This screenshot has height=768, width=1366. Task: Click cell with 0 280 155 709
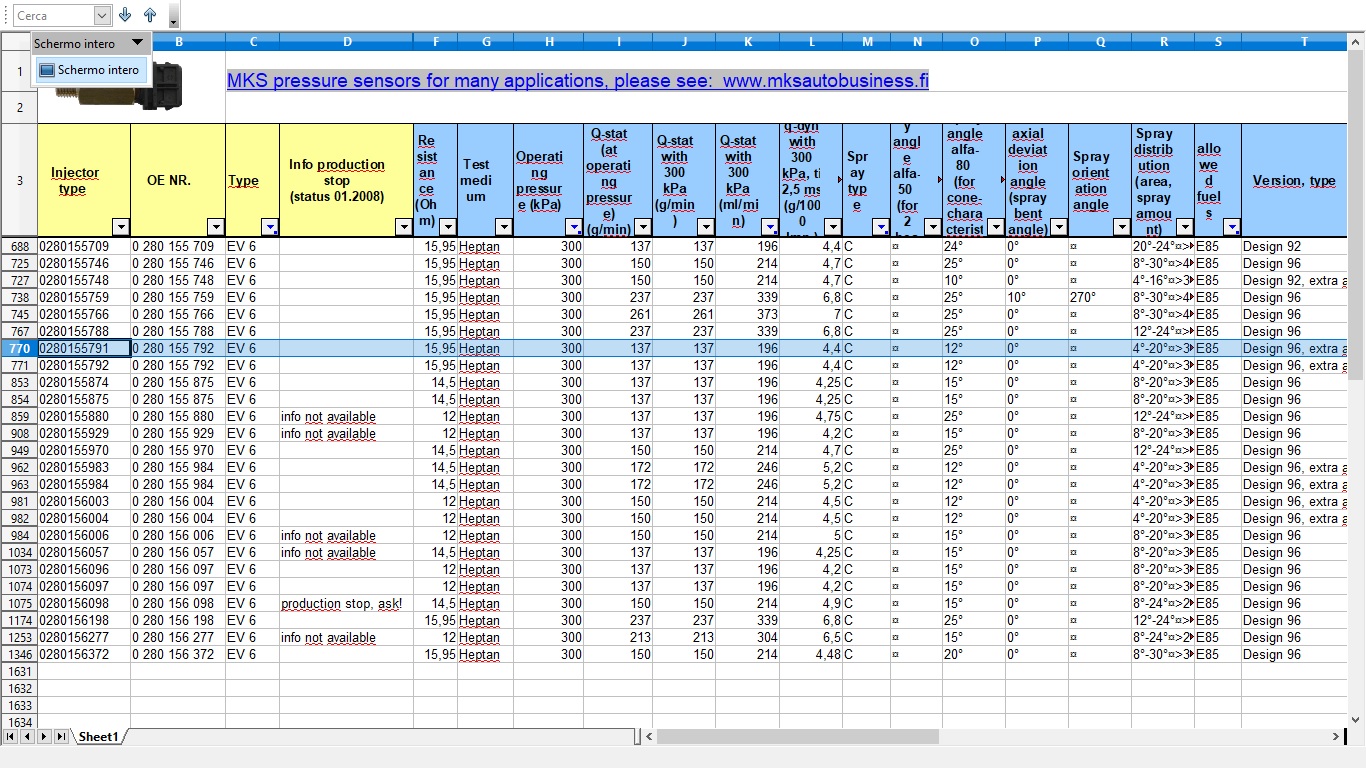point(178,246)
